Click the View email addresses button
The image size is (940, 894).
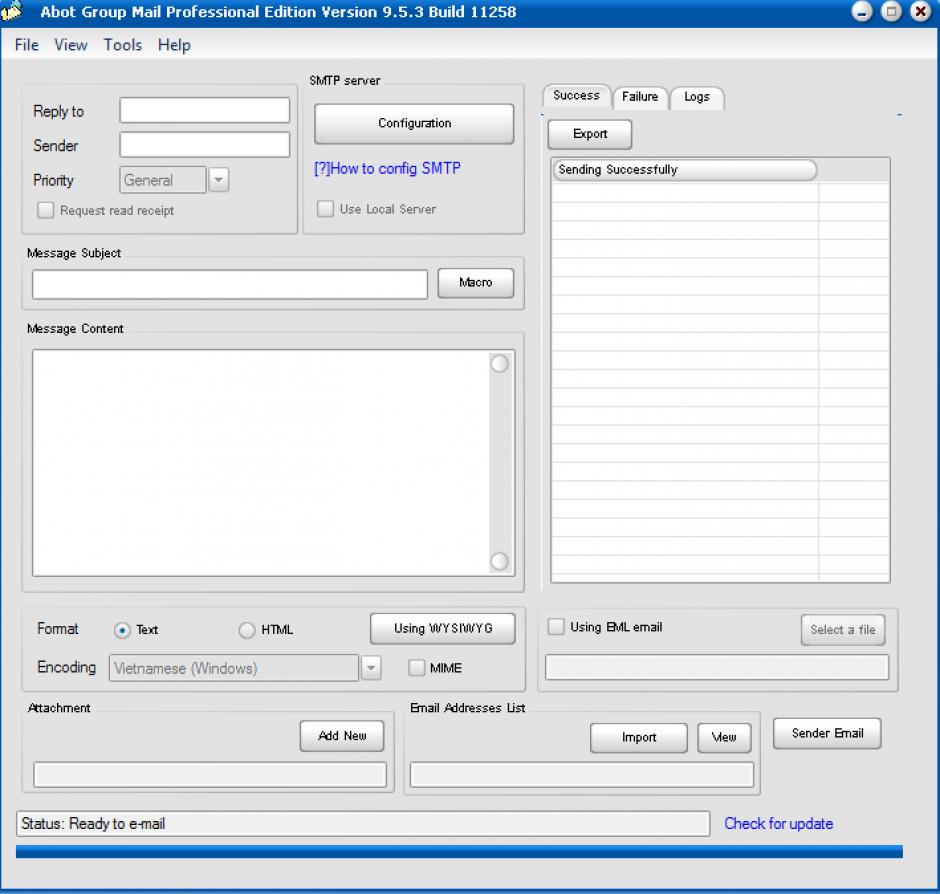pyautogui.click(x=724, y=738)
